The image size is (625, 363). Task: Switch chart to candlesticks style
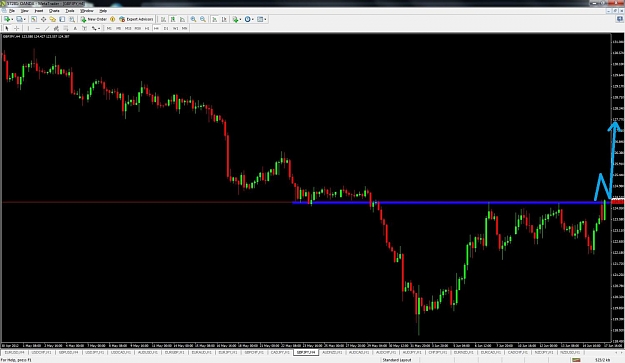173,19
